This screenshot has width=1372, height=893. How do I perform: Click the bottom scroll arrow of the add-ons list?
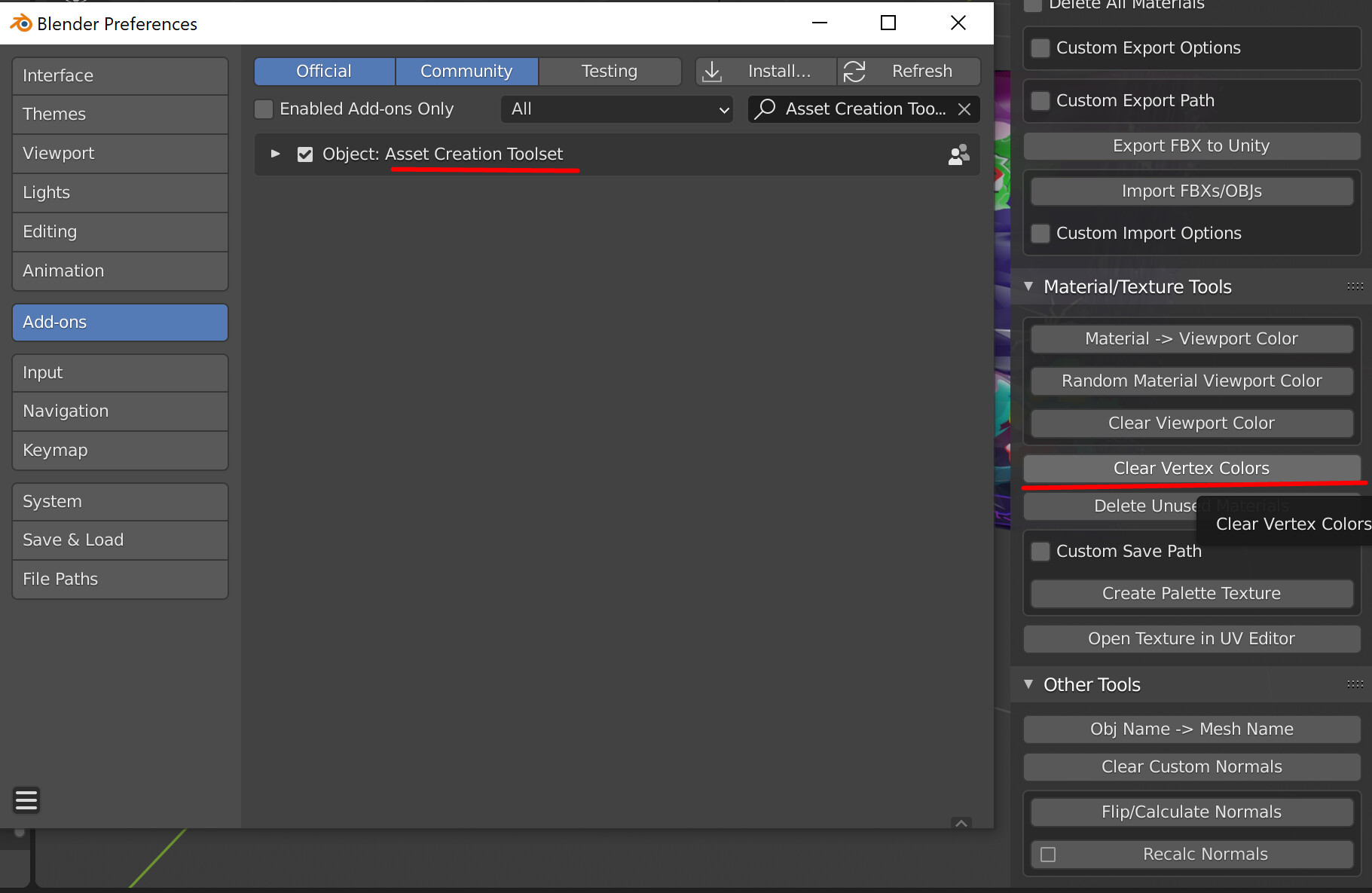(x=961, y=824)
